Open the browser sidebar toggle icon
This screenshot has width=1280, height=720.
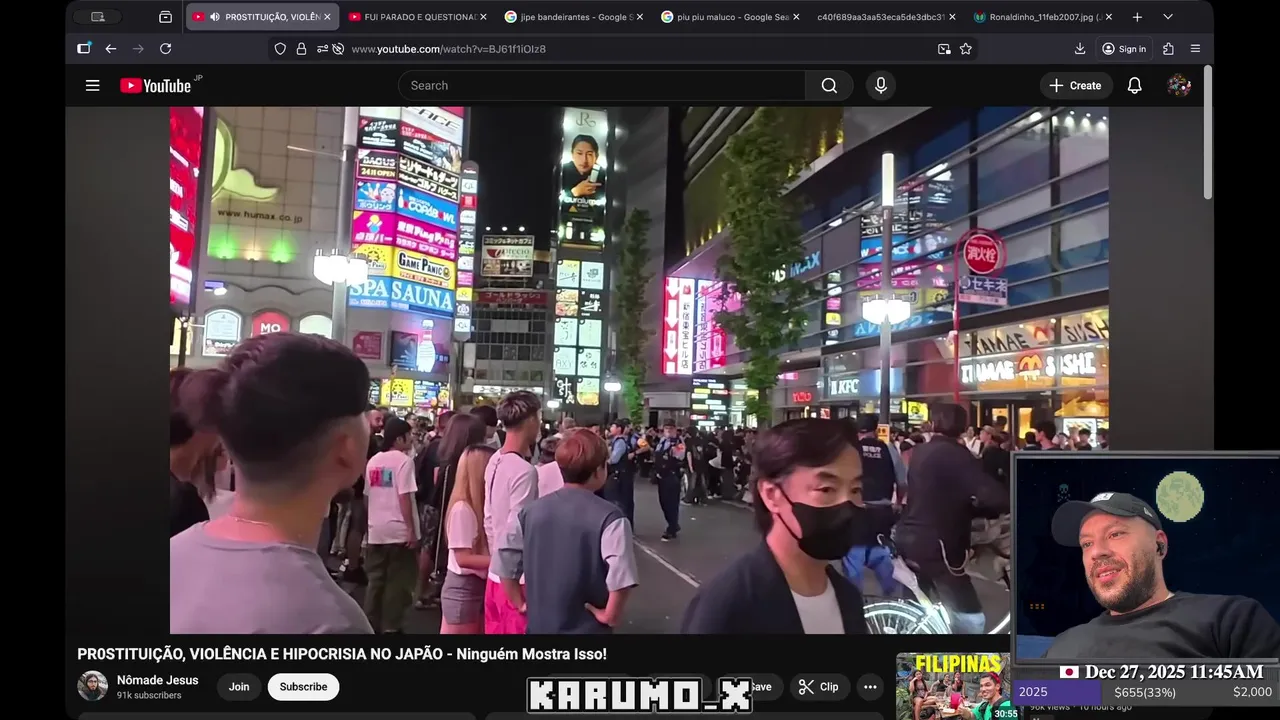click(84, 48)
